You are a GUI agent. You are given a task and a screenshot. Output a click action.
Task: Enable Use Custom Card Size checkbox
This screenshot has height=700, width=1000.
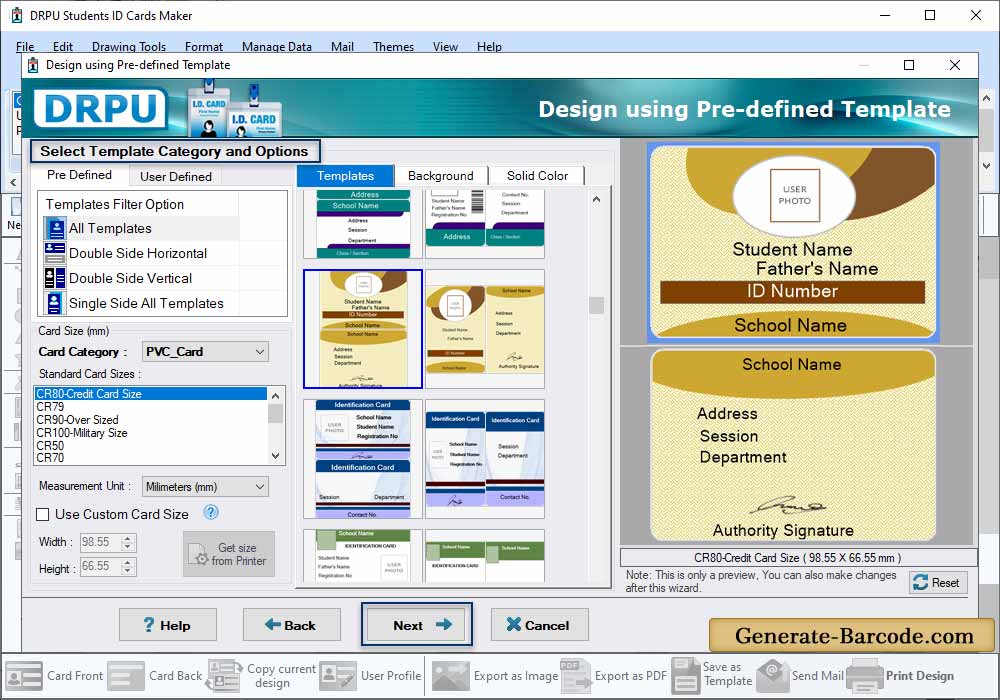pos(43,514)
